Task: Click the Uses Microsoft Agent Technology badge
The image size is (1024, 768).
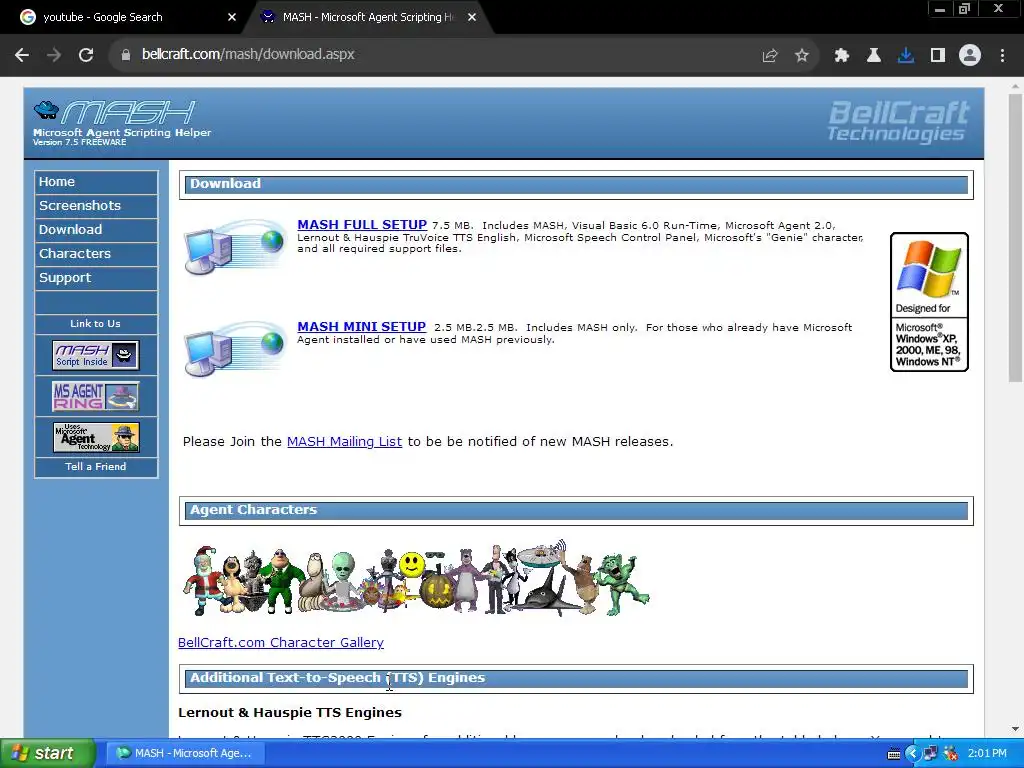Action: coord(96,437)
